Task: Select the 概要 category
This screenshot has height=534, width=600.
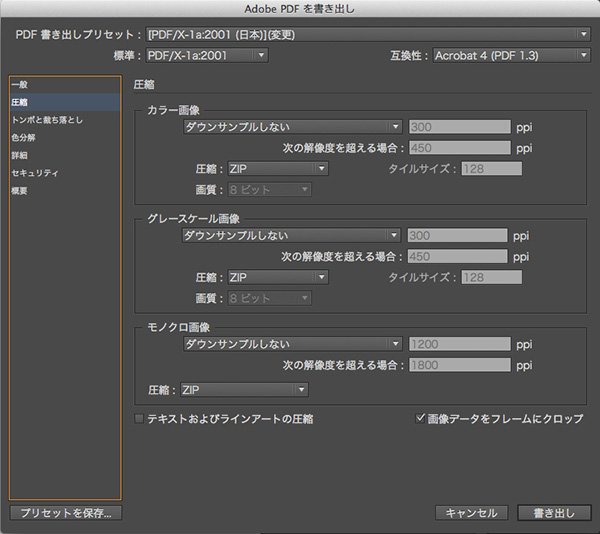Action: click(65, 190)
